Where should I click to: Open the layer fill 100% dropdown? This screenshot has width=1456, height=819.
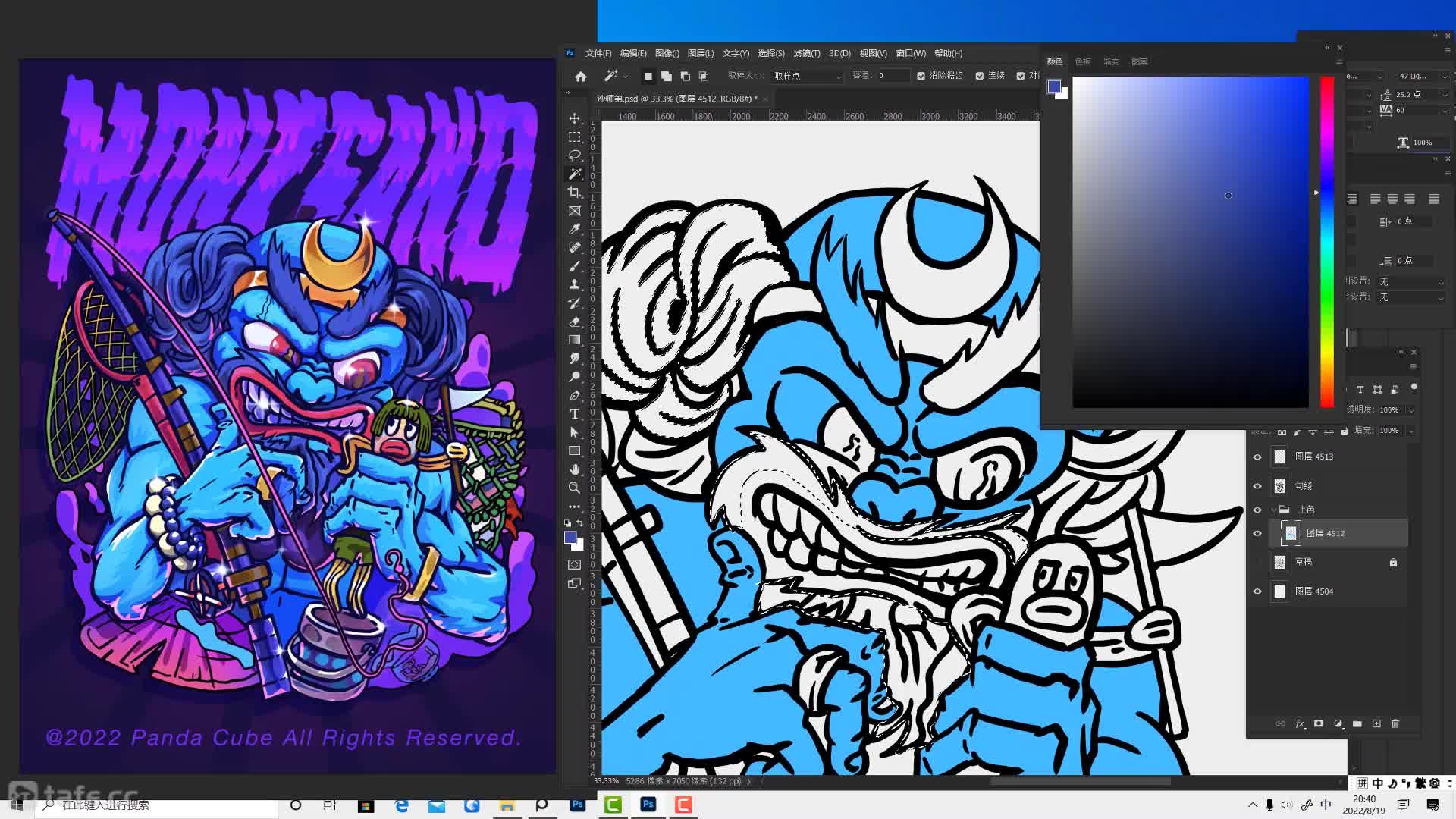pyautogui.click(x=1410, y=431)
